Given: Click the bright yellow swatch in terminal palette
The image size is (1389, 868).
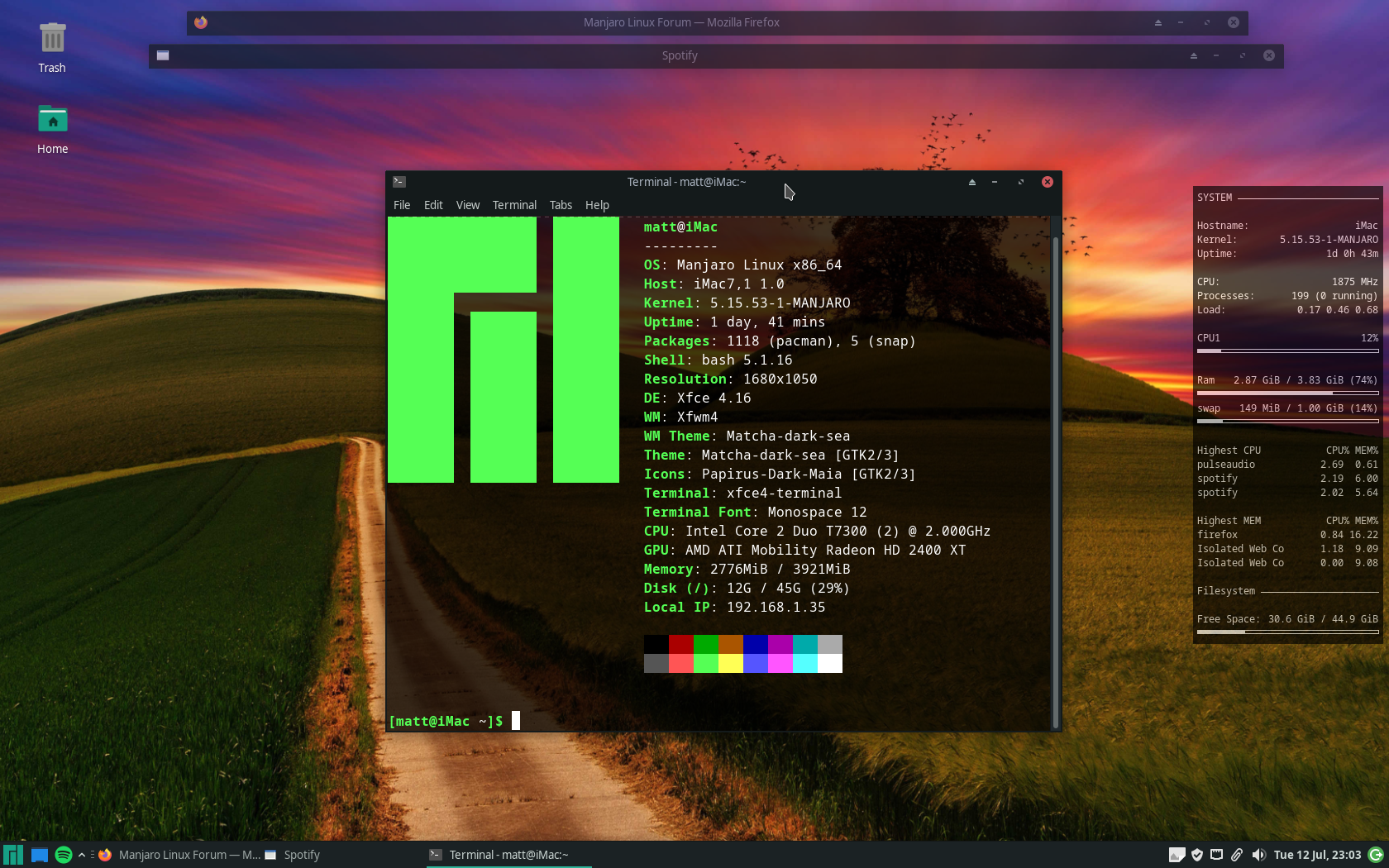Looking at the screenshot, I should (731, 663).
